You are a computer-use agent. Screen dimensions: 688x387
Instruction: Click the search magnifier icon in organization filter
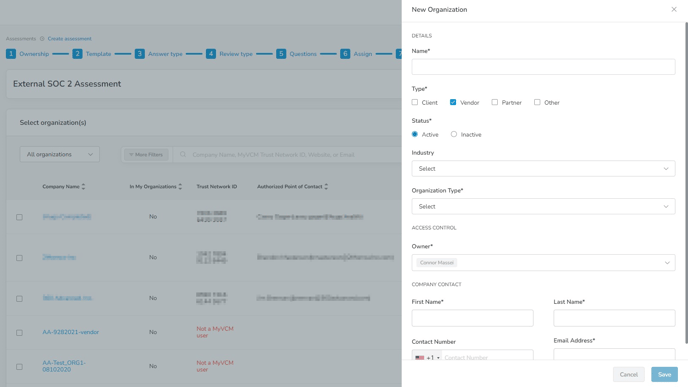(183, 154)
